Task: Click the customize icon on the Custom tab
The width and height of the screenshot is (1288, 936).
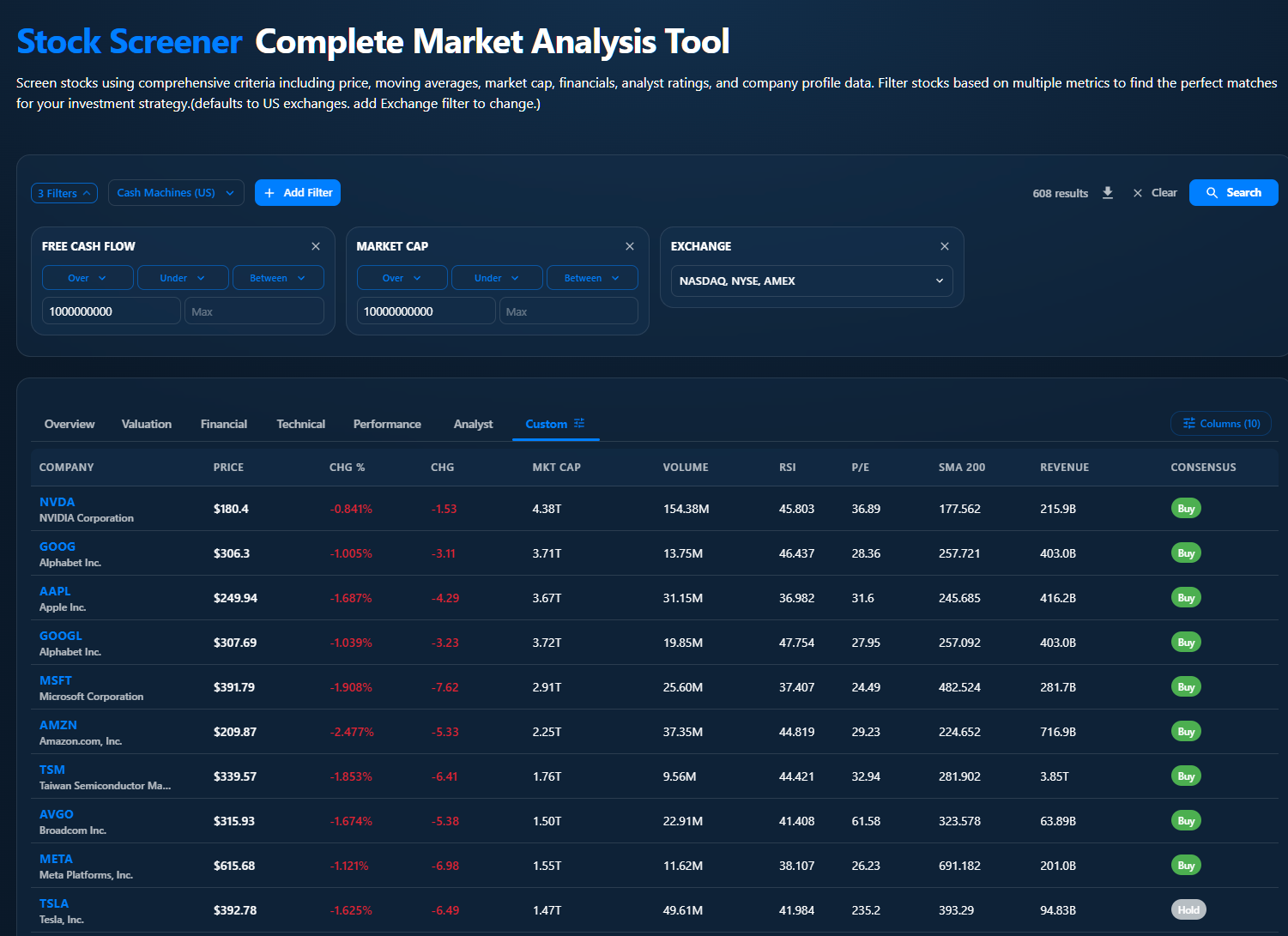Action: pyautogui.click(x=579, y=423)
